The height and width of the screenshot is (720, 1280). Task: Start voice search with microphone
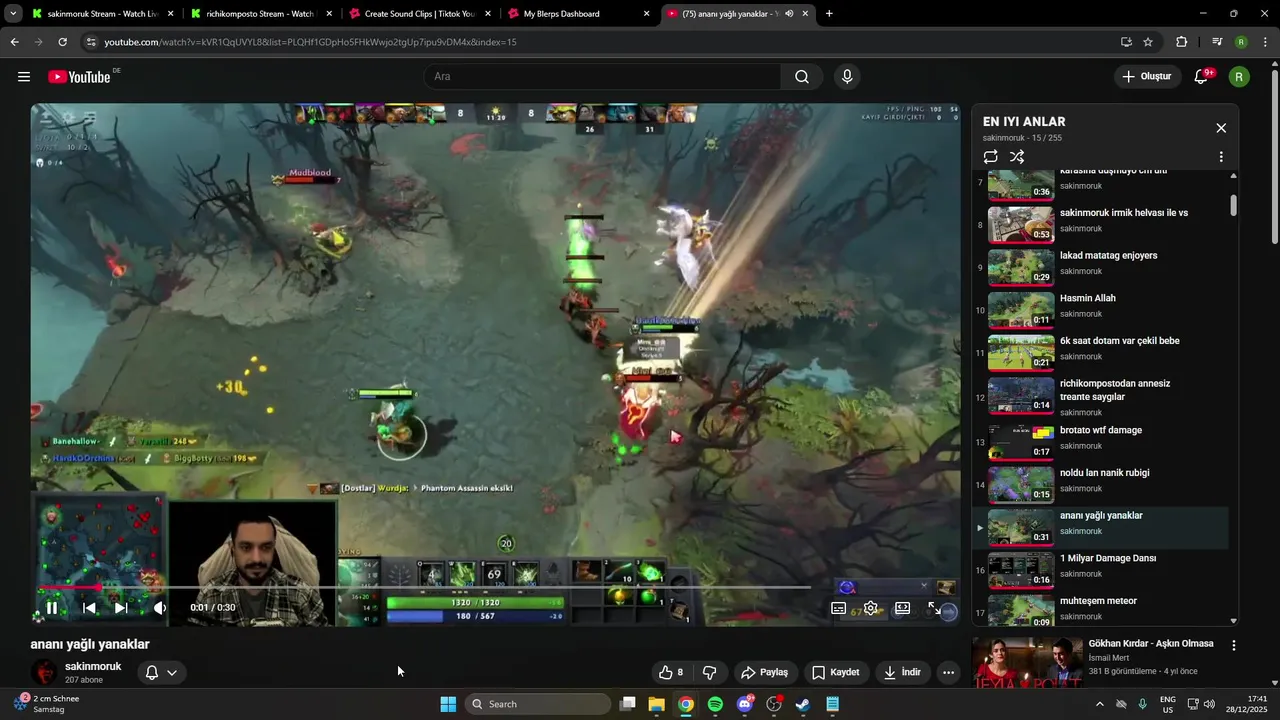[x=847, y=77]
